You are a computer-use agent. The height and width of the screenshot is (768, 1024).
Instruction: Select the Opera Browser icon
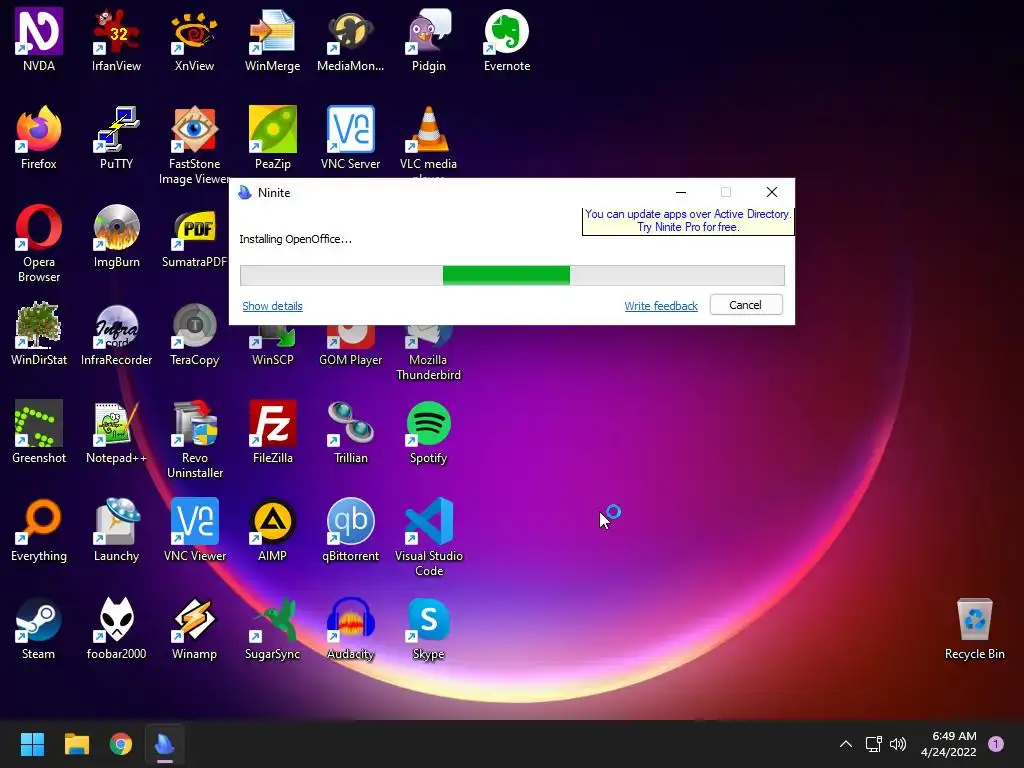(x=39, y=227)
